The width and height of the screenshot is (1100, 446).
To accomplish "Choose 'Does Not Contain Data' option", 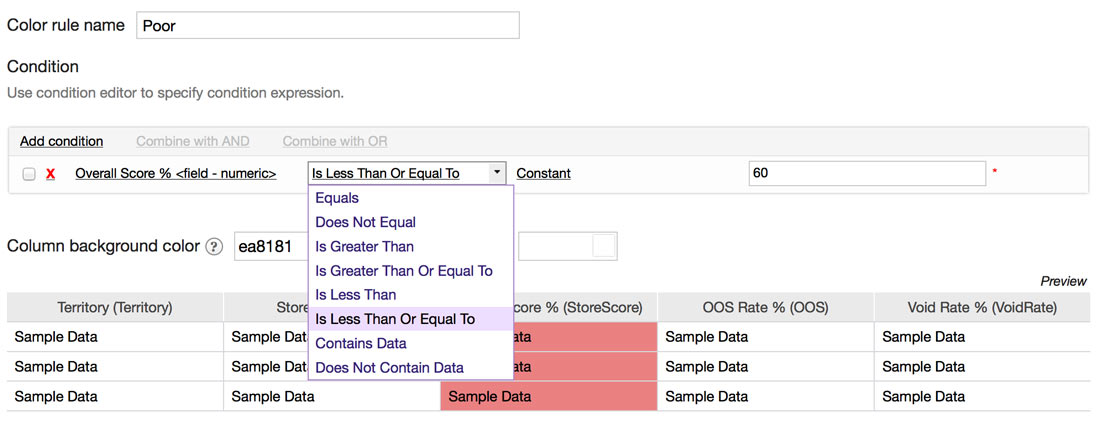I will [x=389, y=367].
